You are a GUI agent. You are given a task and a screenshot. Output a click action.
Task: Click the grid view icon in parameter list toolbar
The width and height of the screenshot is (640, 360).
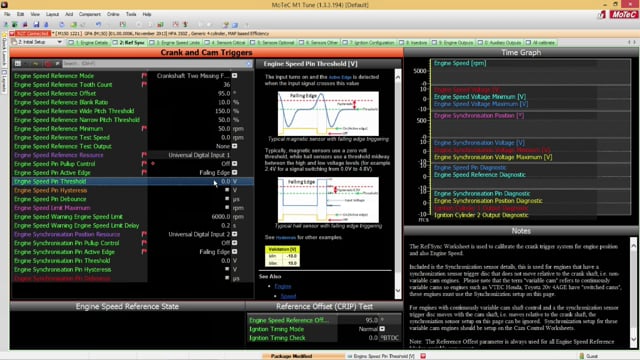click(18, 64)
